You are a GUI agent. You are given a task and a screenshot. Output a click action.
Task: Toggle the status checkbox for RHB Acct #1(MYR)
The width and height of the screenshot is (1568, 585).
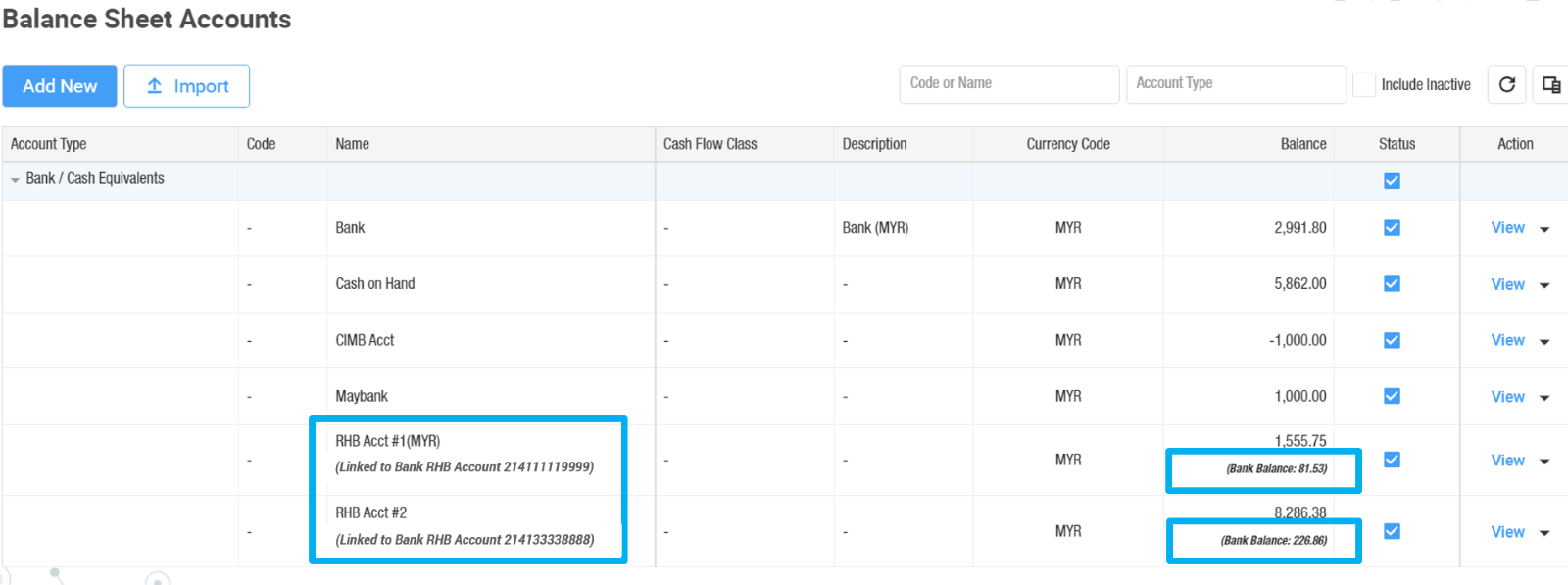coord(1392,460)
